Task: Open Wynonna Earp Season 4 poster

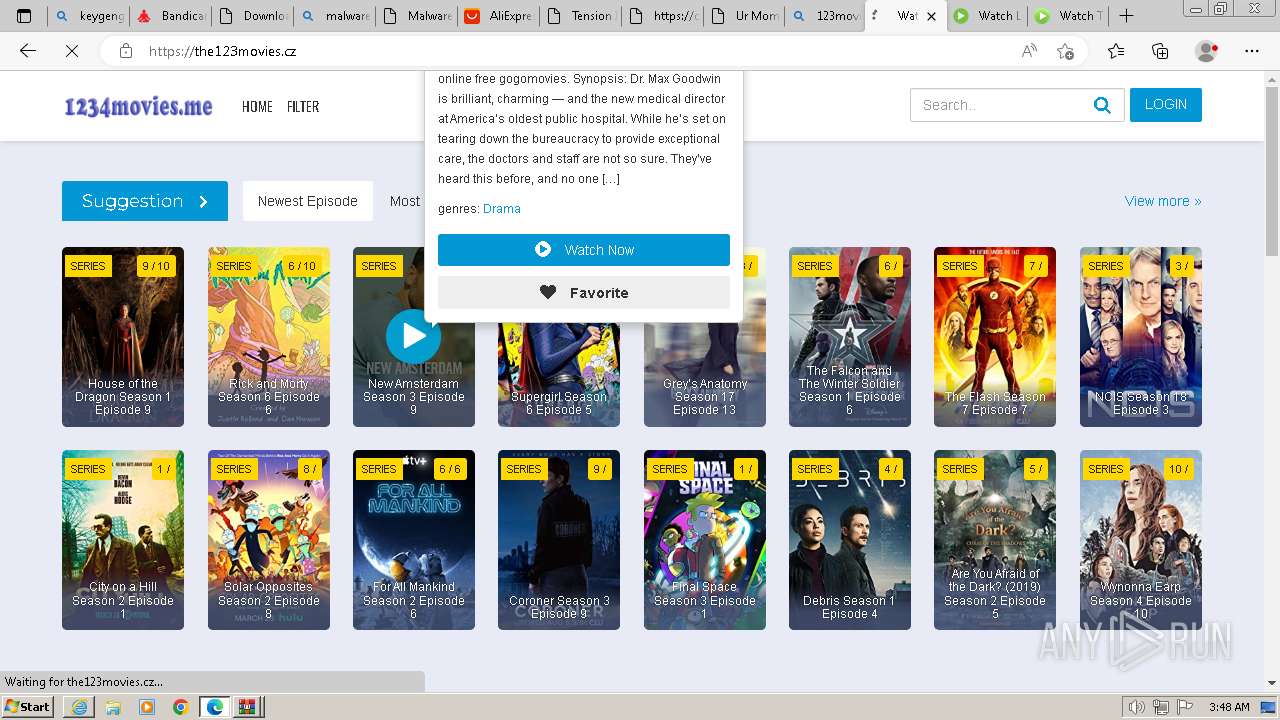Action: point(1141,540)
